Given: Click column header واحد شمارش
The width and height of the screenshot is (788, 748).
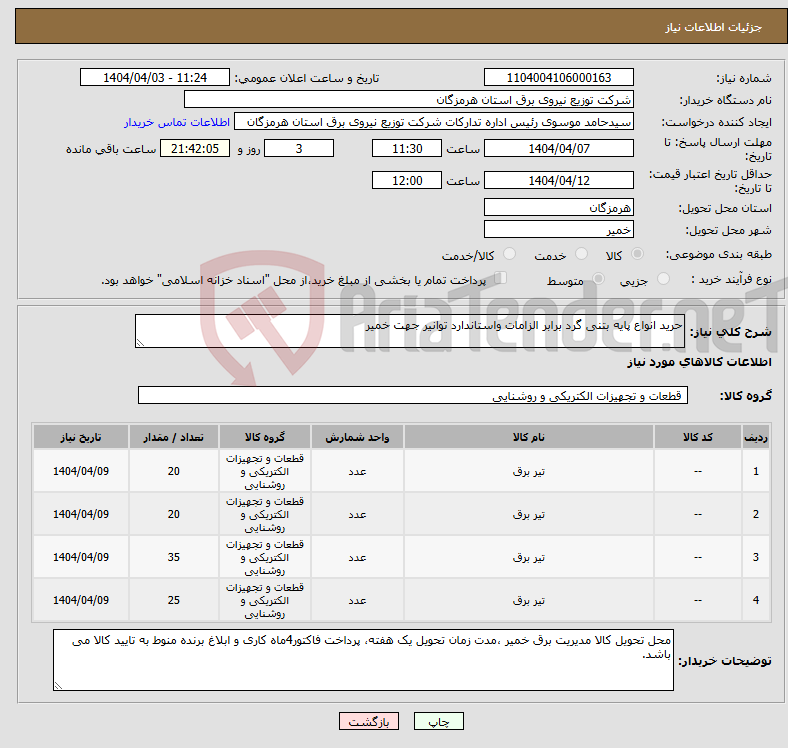Looking at the screenshot, I should tap(357, 437).
